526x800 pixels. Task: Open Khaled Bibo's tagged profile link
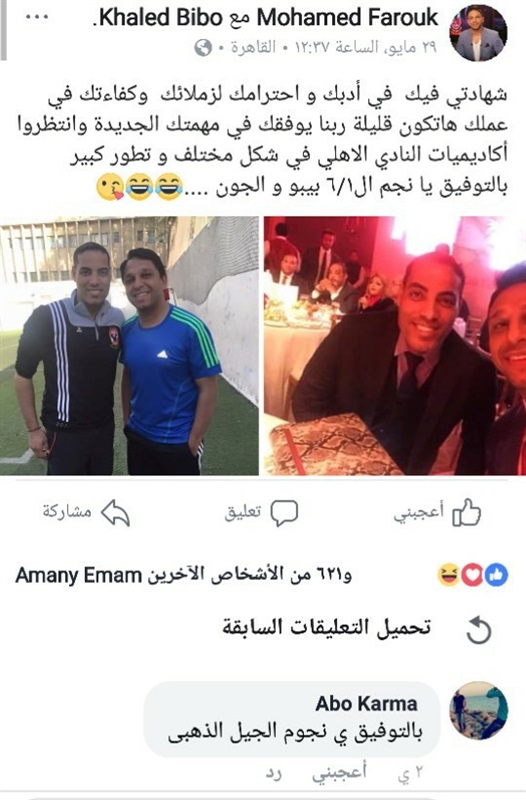point(160,17)
